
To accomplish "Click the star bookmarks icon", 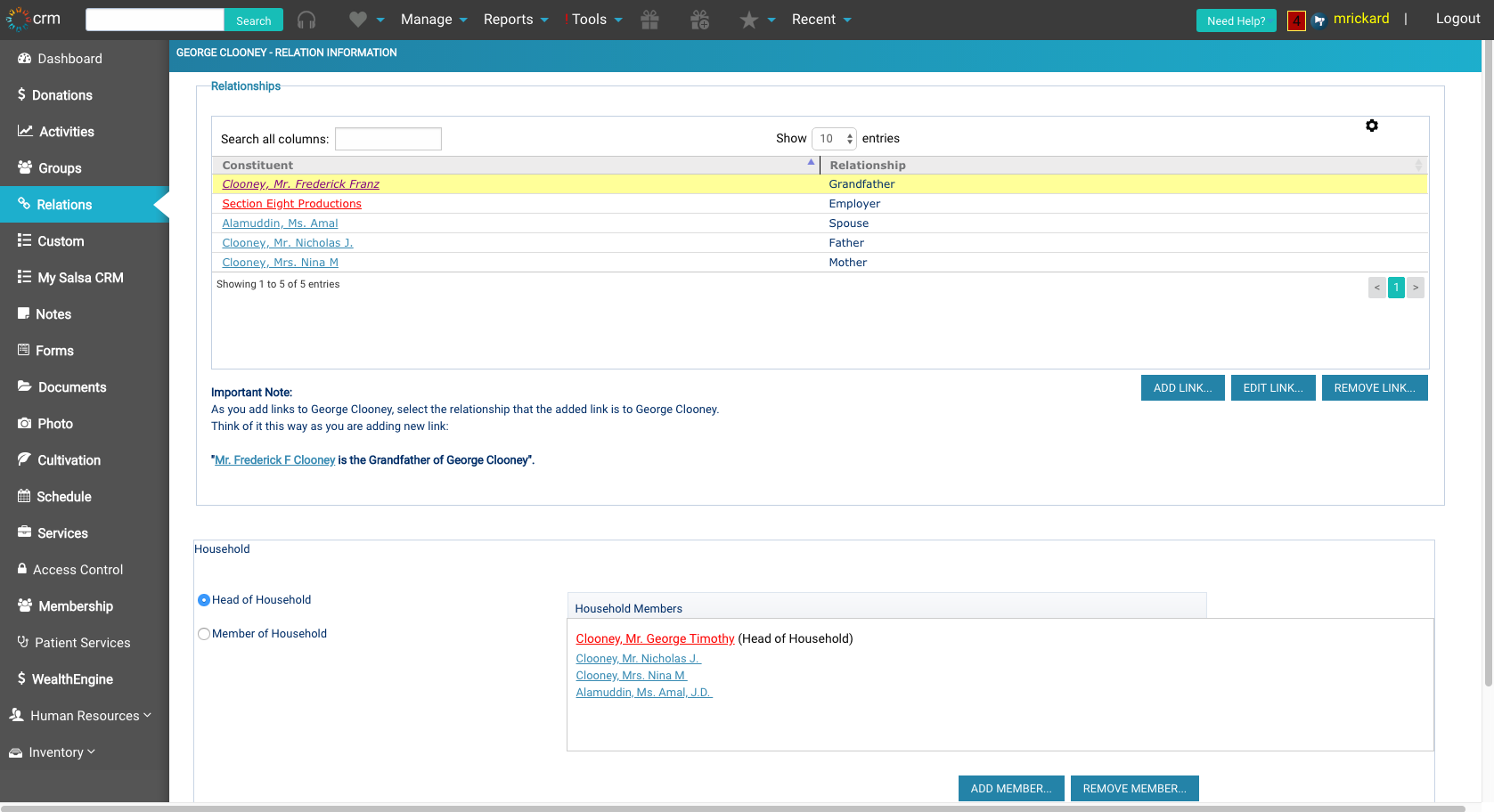I will click(x=749, y=20).
